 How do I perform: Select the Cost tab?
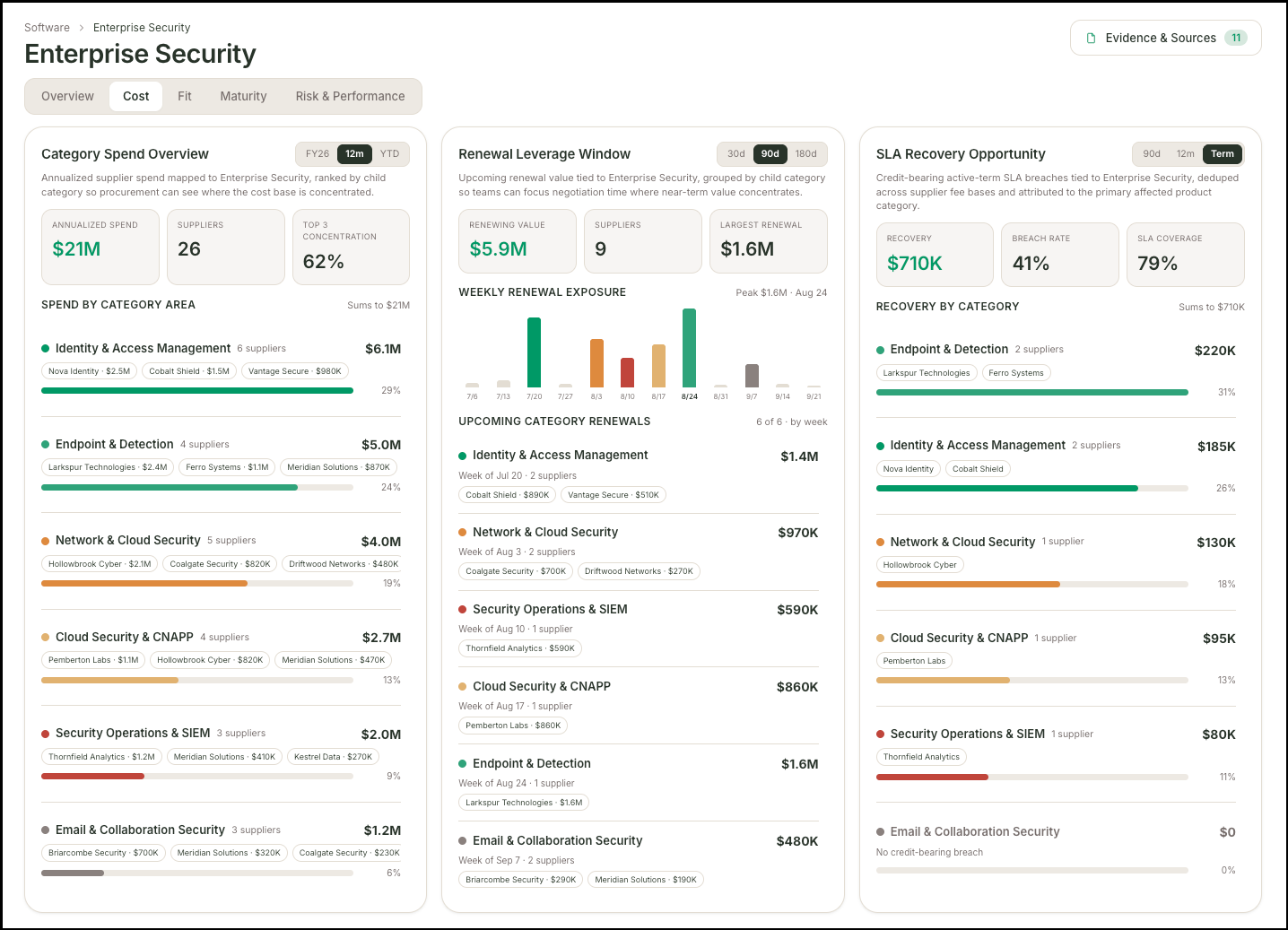(x=136, y=96)
